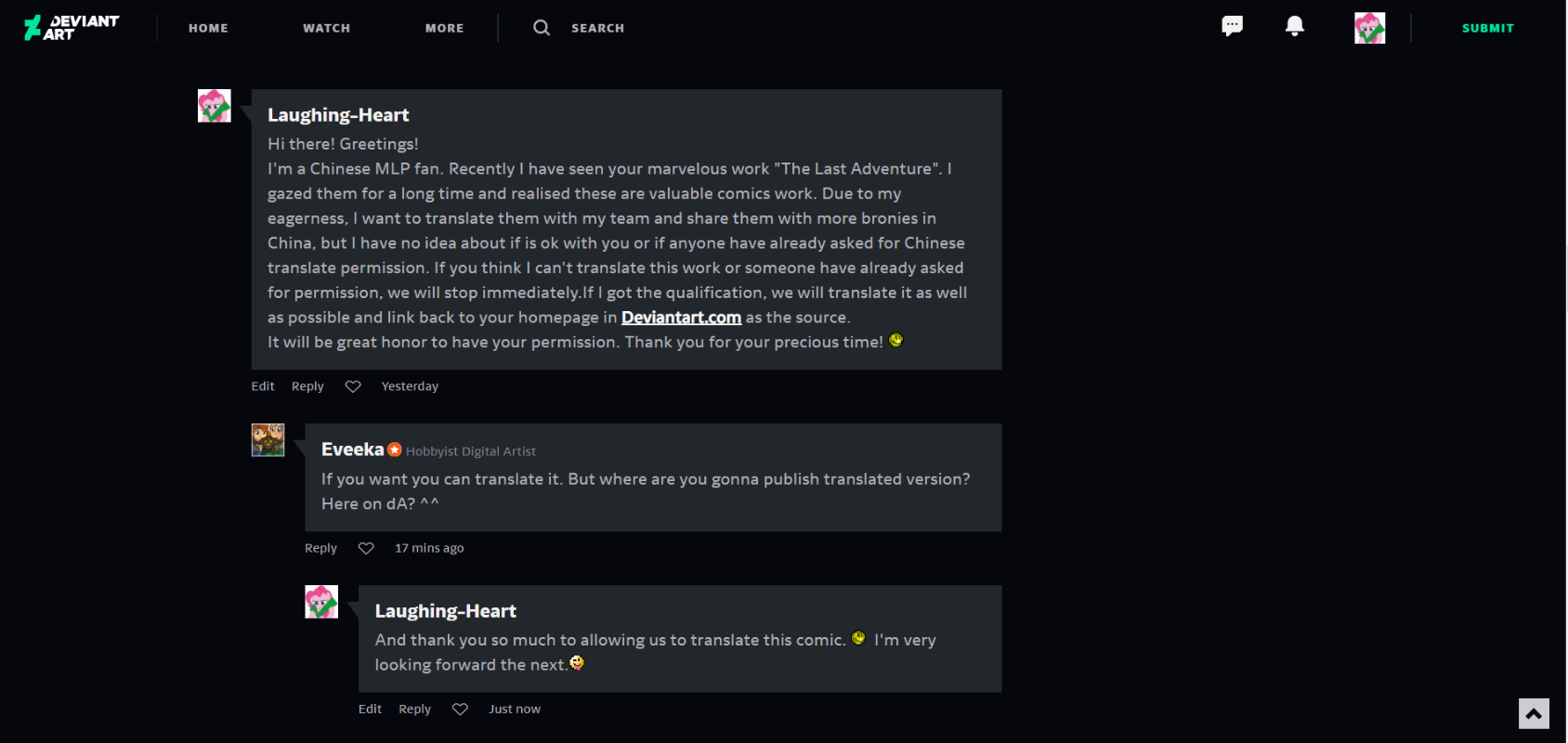This screenshot has width=1568, height=743.
Task: Expand the More menu
Action: [444, 28]
